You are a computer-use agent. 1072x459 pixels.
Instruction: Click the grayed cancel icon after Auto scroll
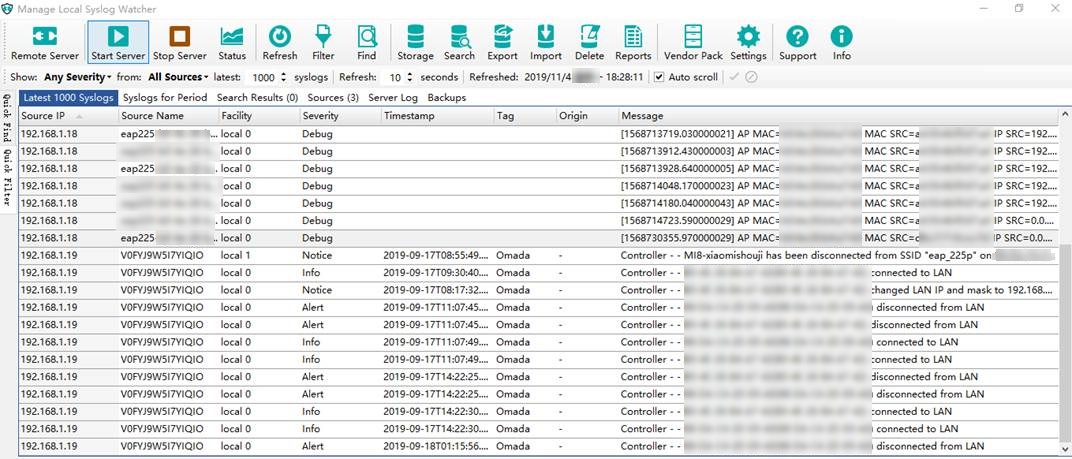pyautogui.click(x=751, y=77)
